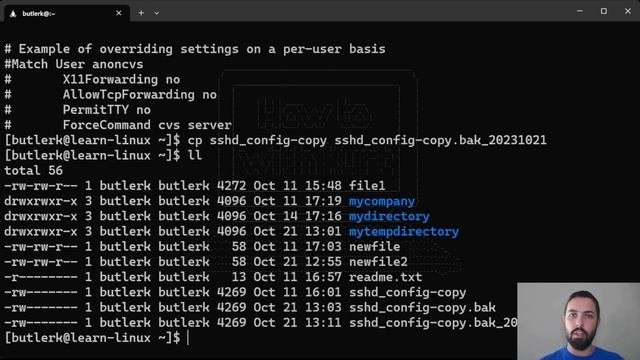Maximize the terminal window

(604, 11)
